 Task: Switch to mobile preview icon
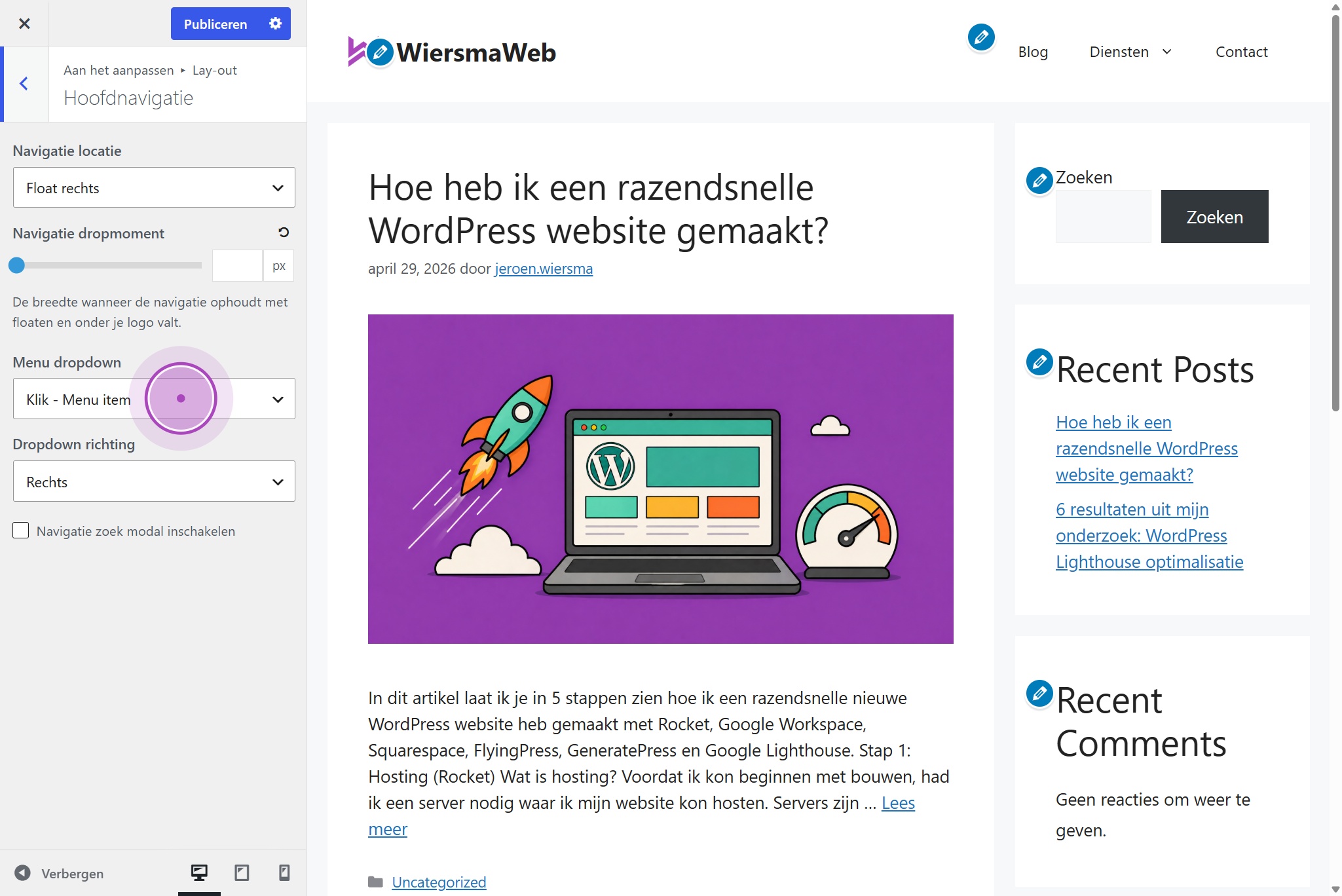click(284, 872)
